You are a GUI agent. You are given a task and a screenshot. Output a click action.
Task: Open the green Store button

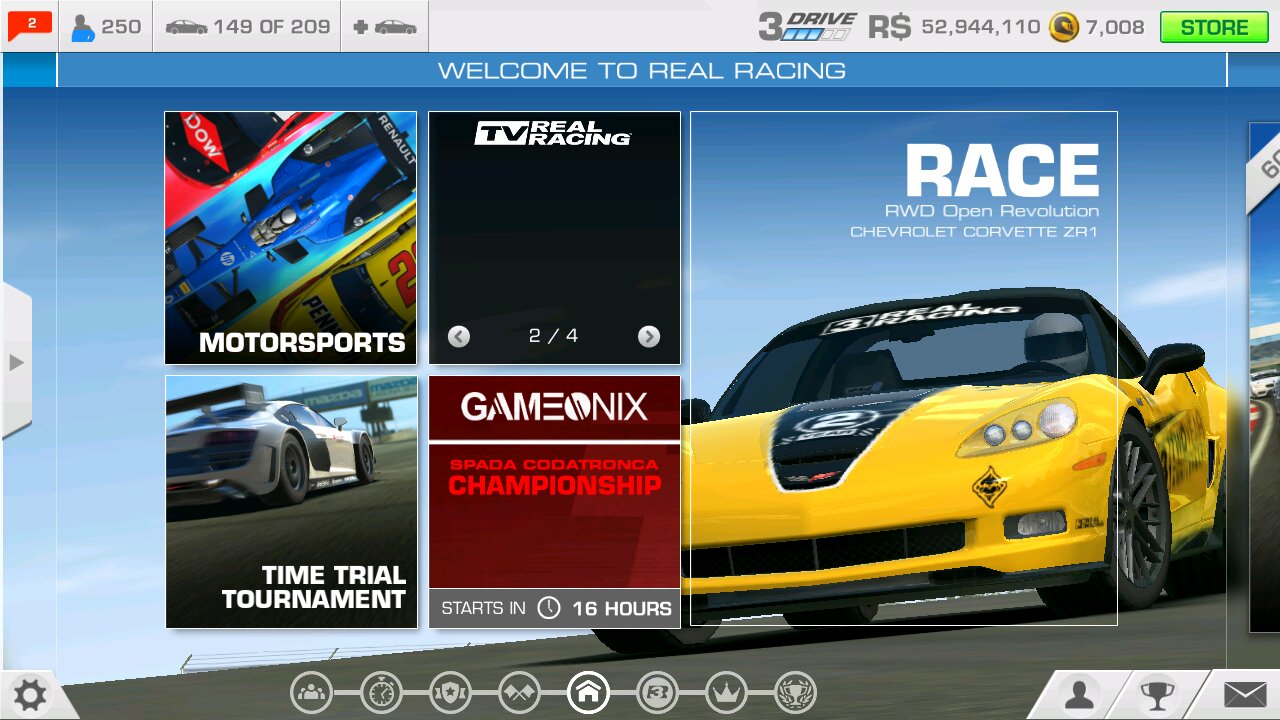1213,27
